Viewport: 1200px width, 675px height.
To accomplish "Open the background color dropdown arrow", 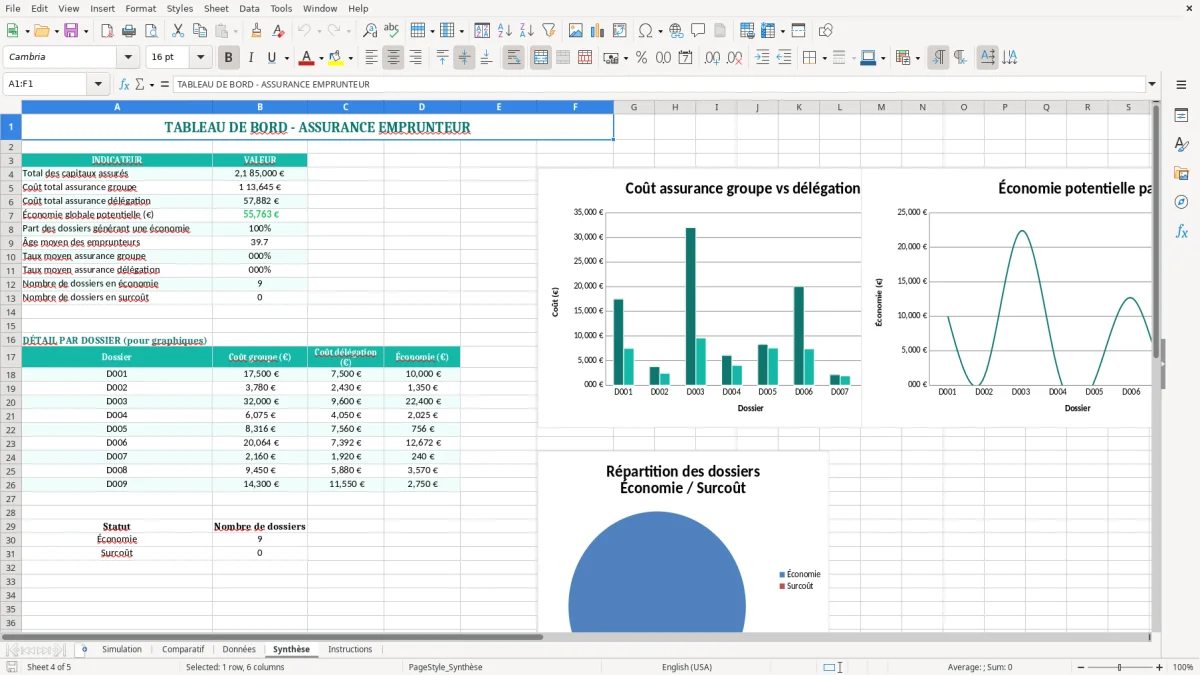I will (x=350, y=58).
